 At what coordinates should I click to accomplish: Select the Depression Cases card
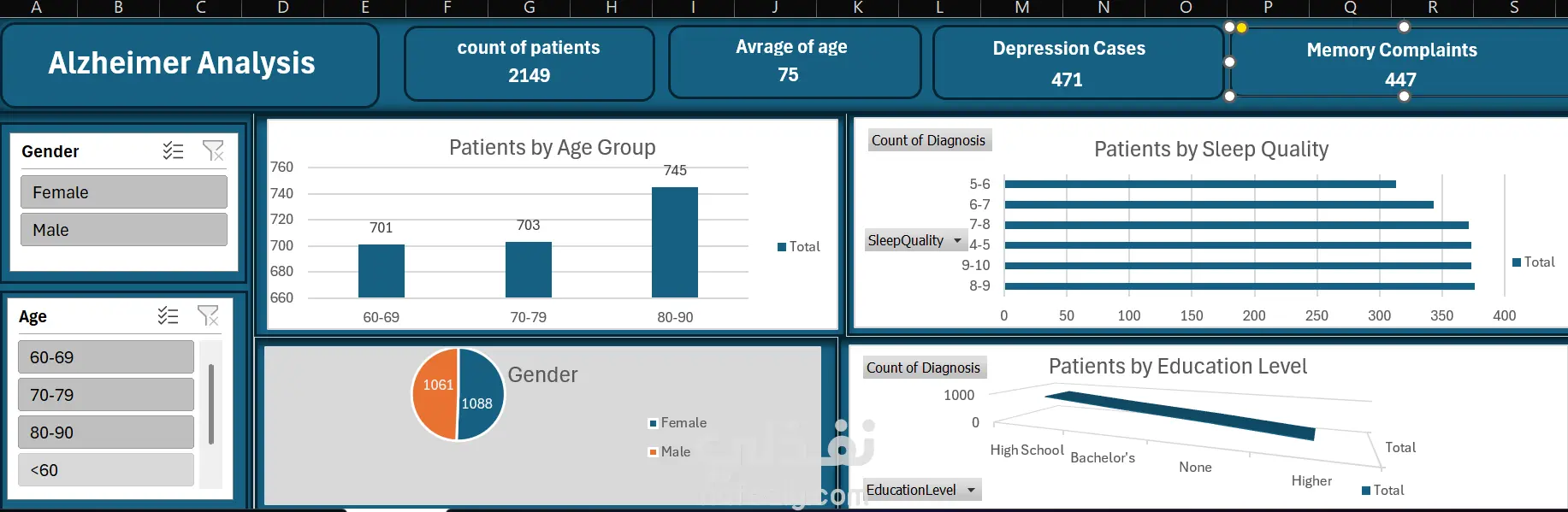coord(1078,63)
